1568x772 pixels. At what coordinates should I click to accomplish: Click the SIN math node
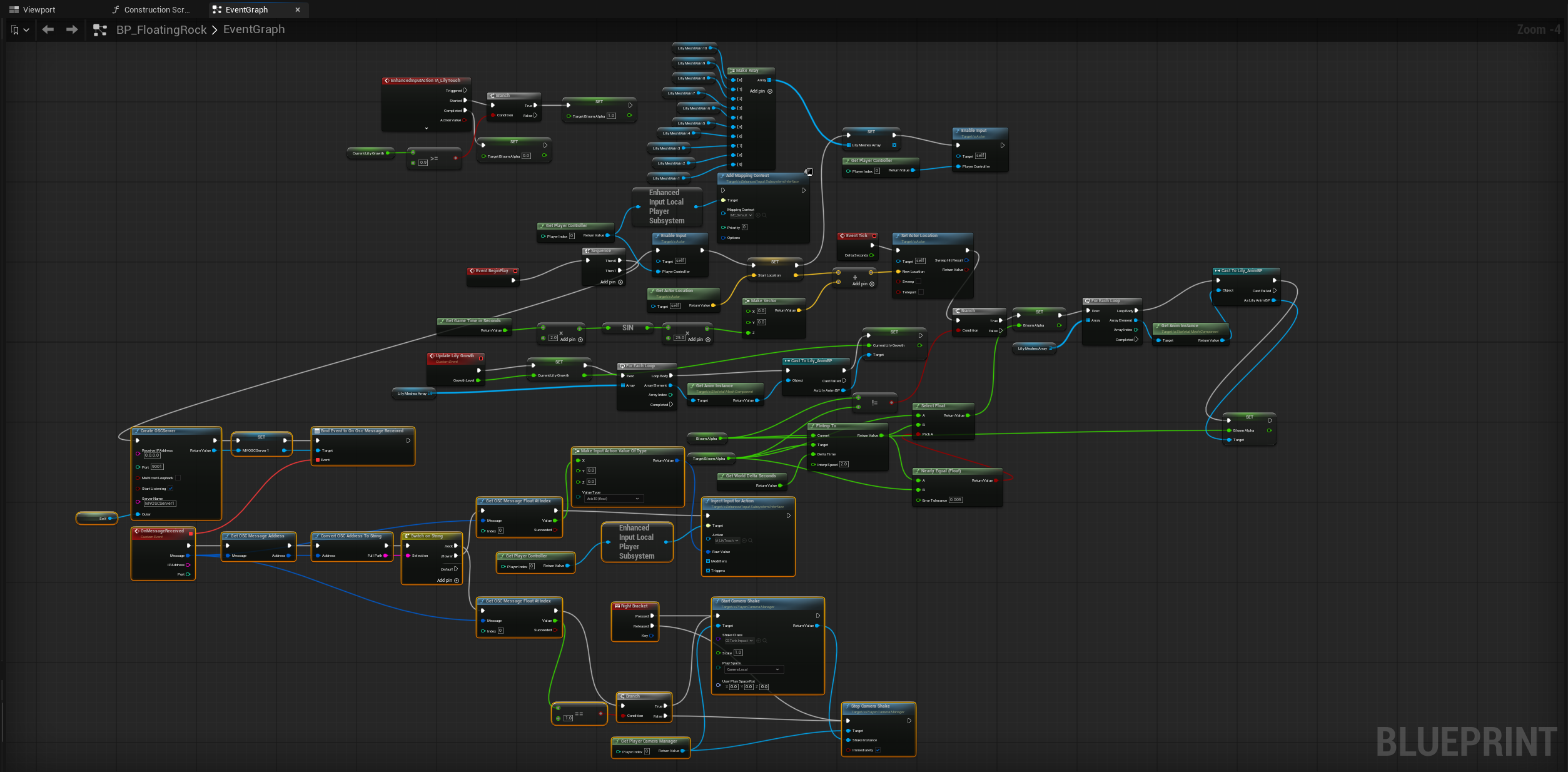[x=628, y=328]
